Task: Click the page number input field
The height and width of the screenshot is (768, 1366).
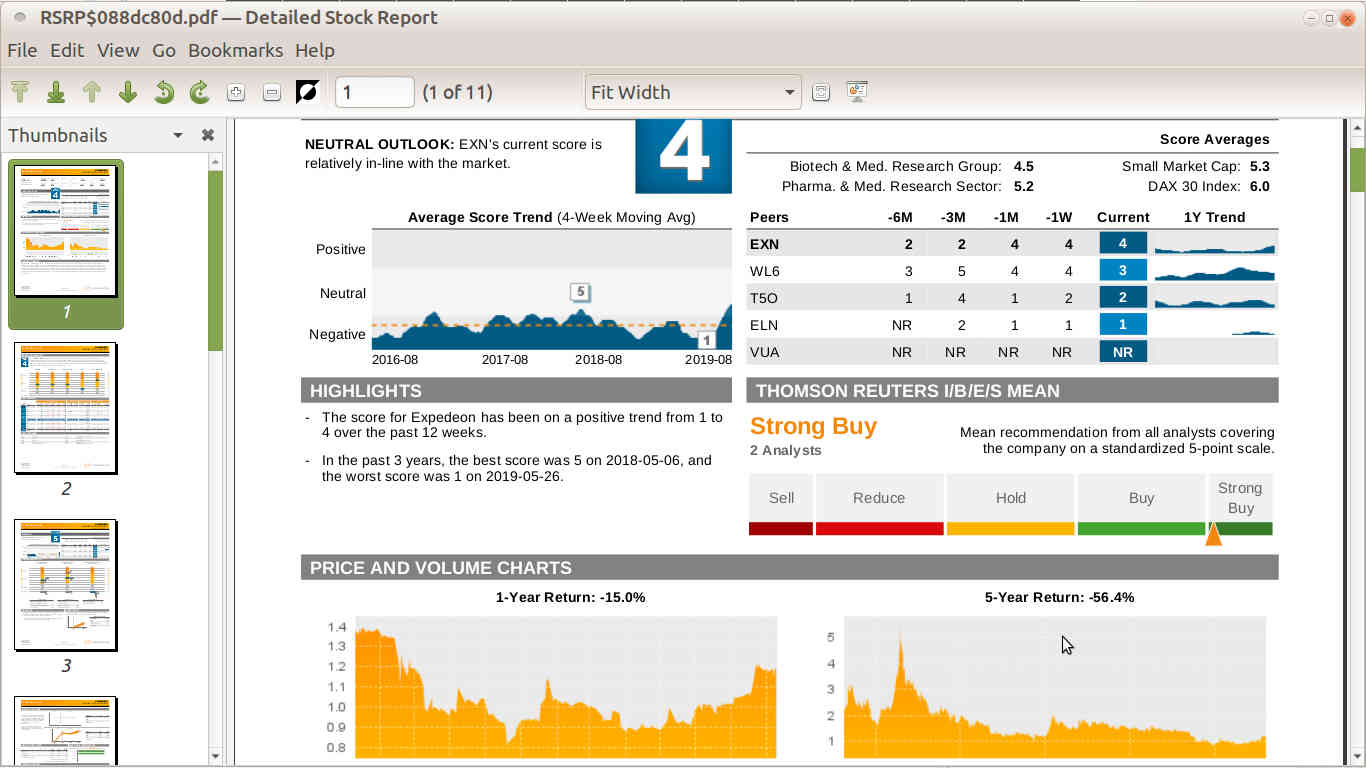Action: pos(374,92)
